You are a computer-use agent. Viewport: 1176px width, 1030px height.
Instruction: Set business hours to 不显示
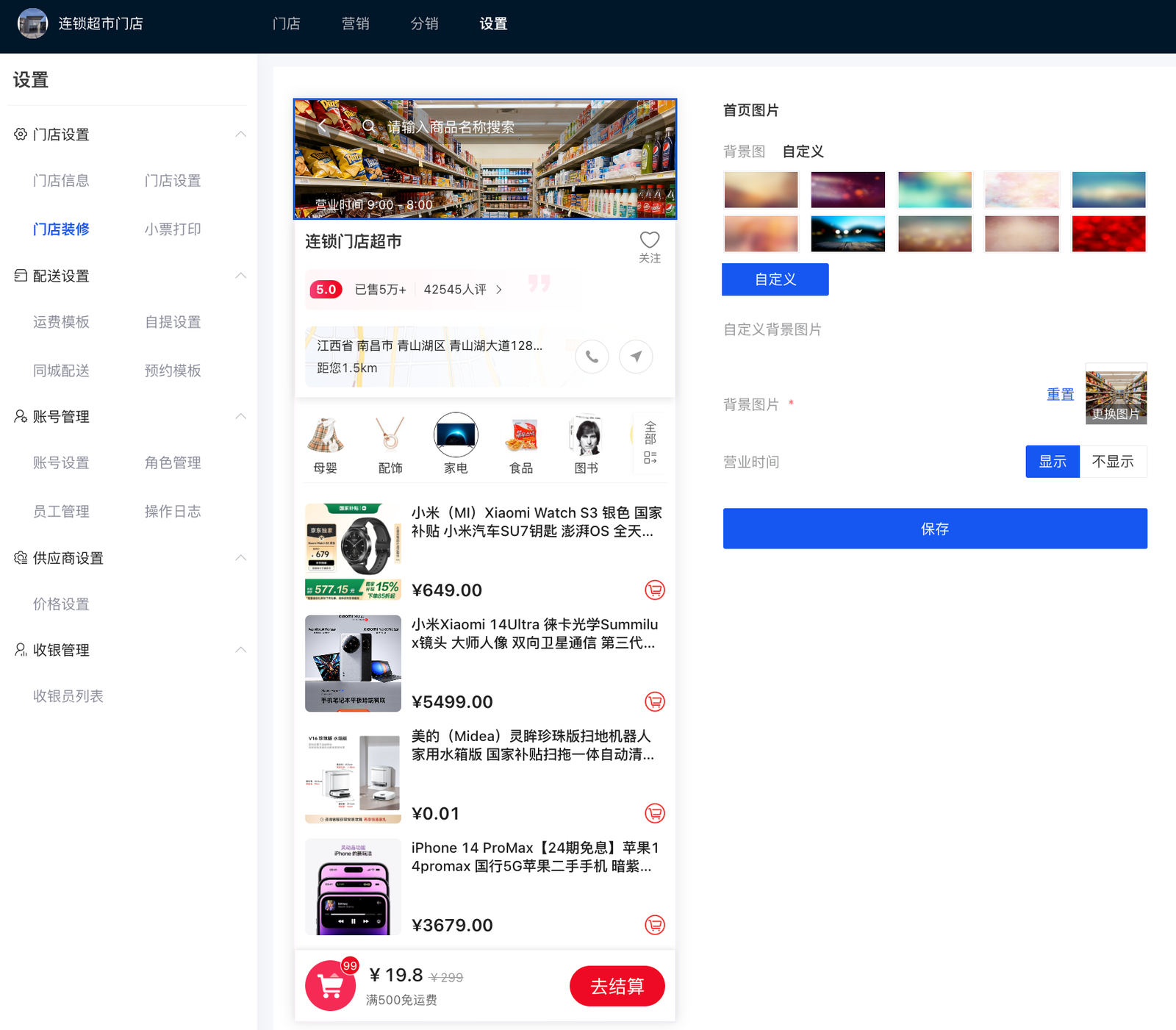click(x=1113, y=462)
